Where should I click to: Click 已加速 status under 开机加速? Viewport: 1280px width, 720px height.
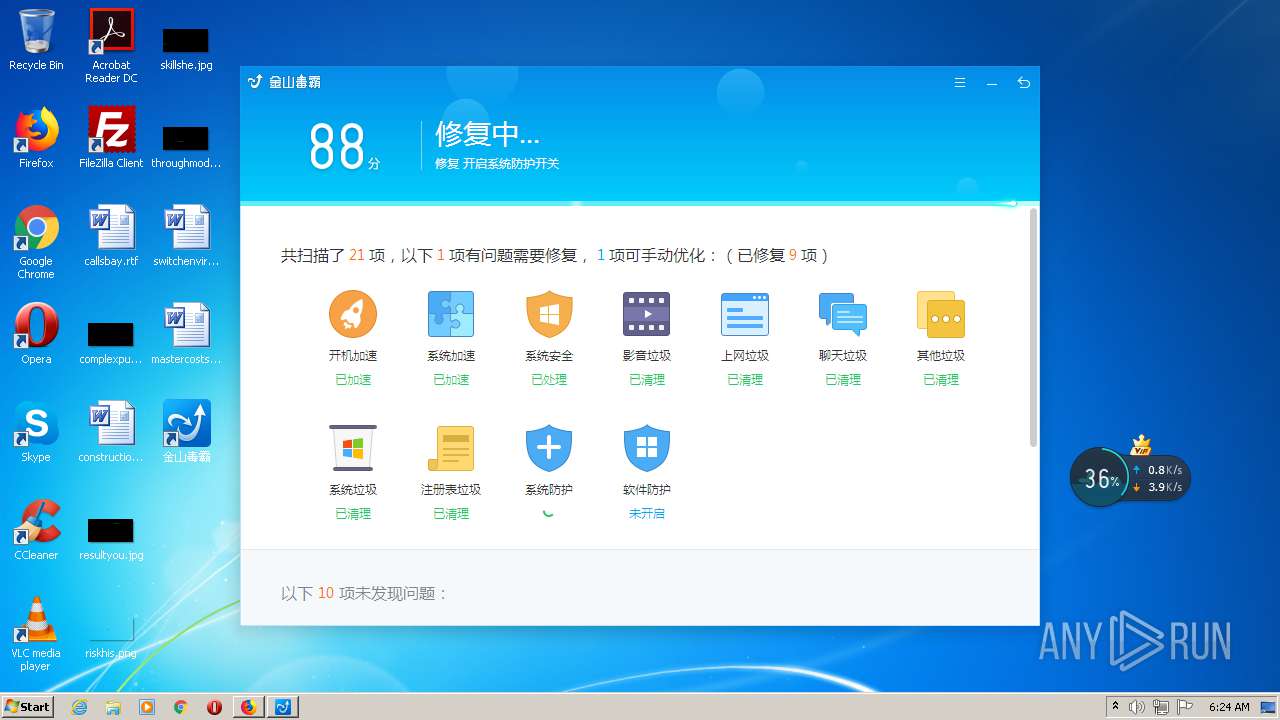(353, 379)
